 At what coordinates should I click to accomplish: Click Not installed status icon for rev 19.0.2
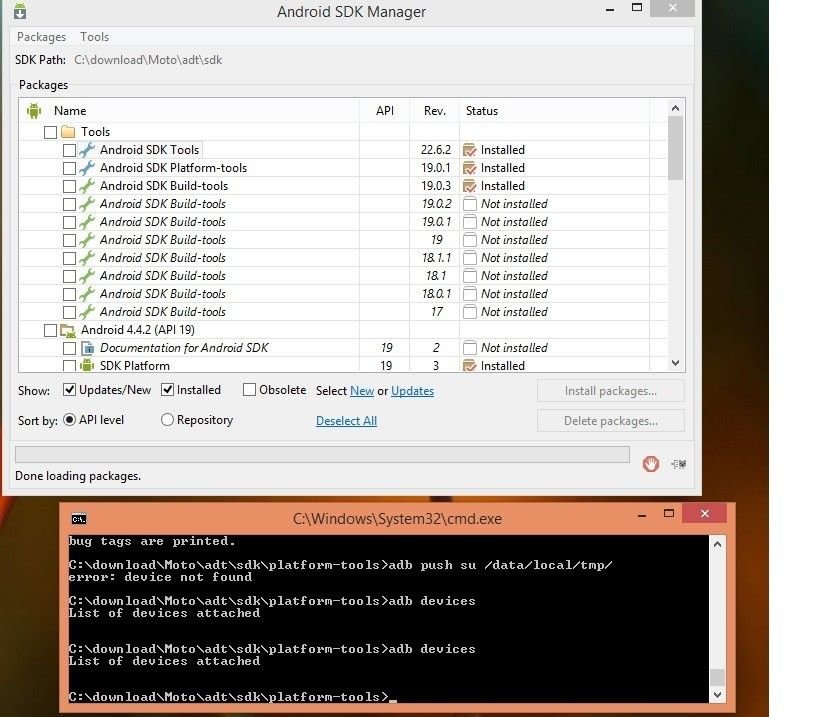tap(470, 204)
